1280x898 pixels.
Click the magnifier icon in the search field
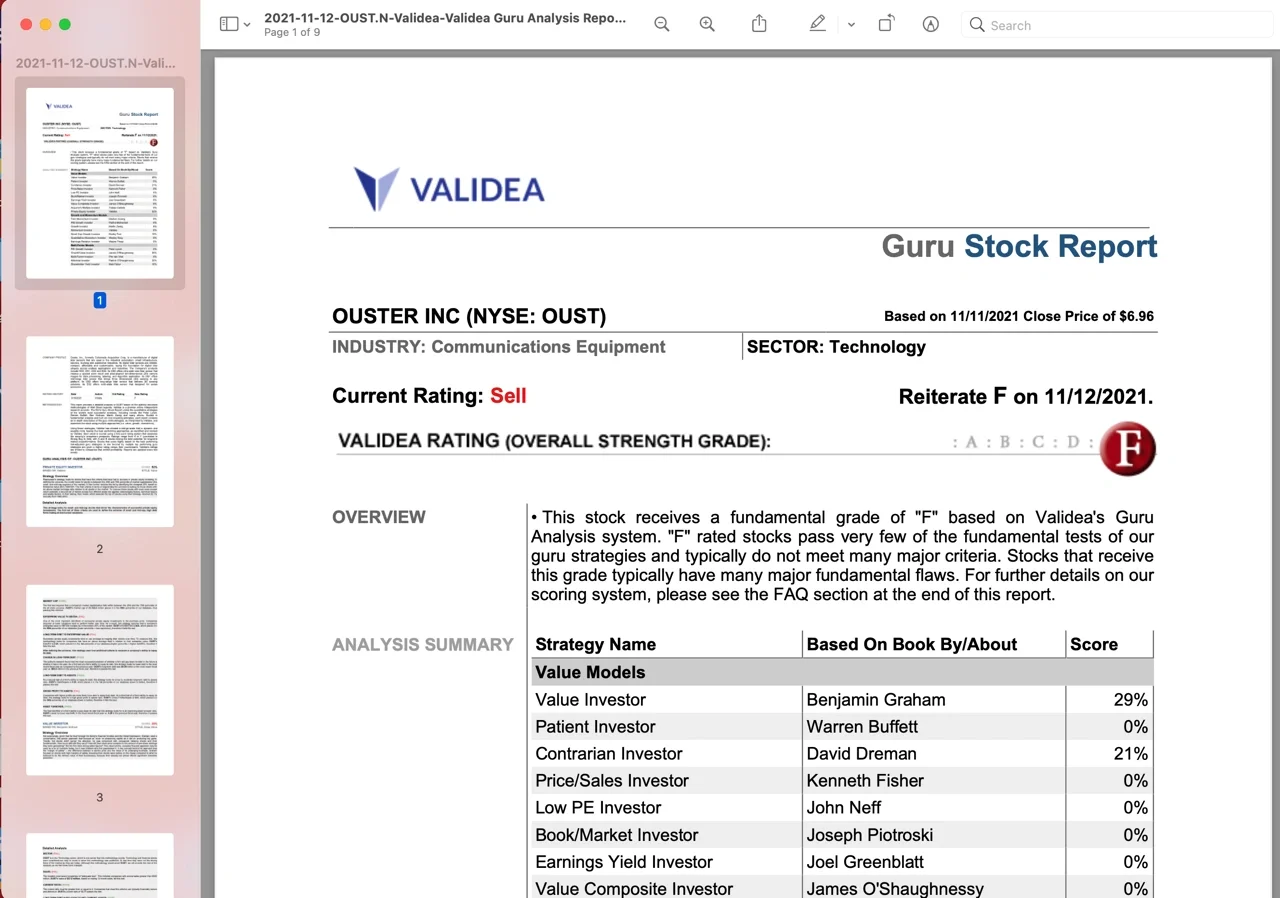point(977,25)
